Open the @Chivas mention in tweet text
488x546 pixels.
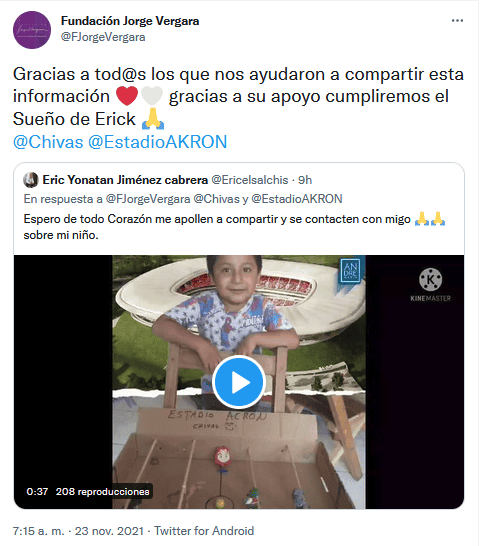pos(48,142)
